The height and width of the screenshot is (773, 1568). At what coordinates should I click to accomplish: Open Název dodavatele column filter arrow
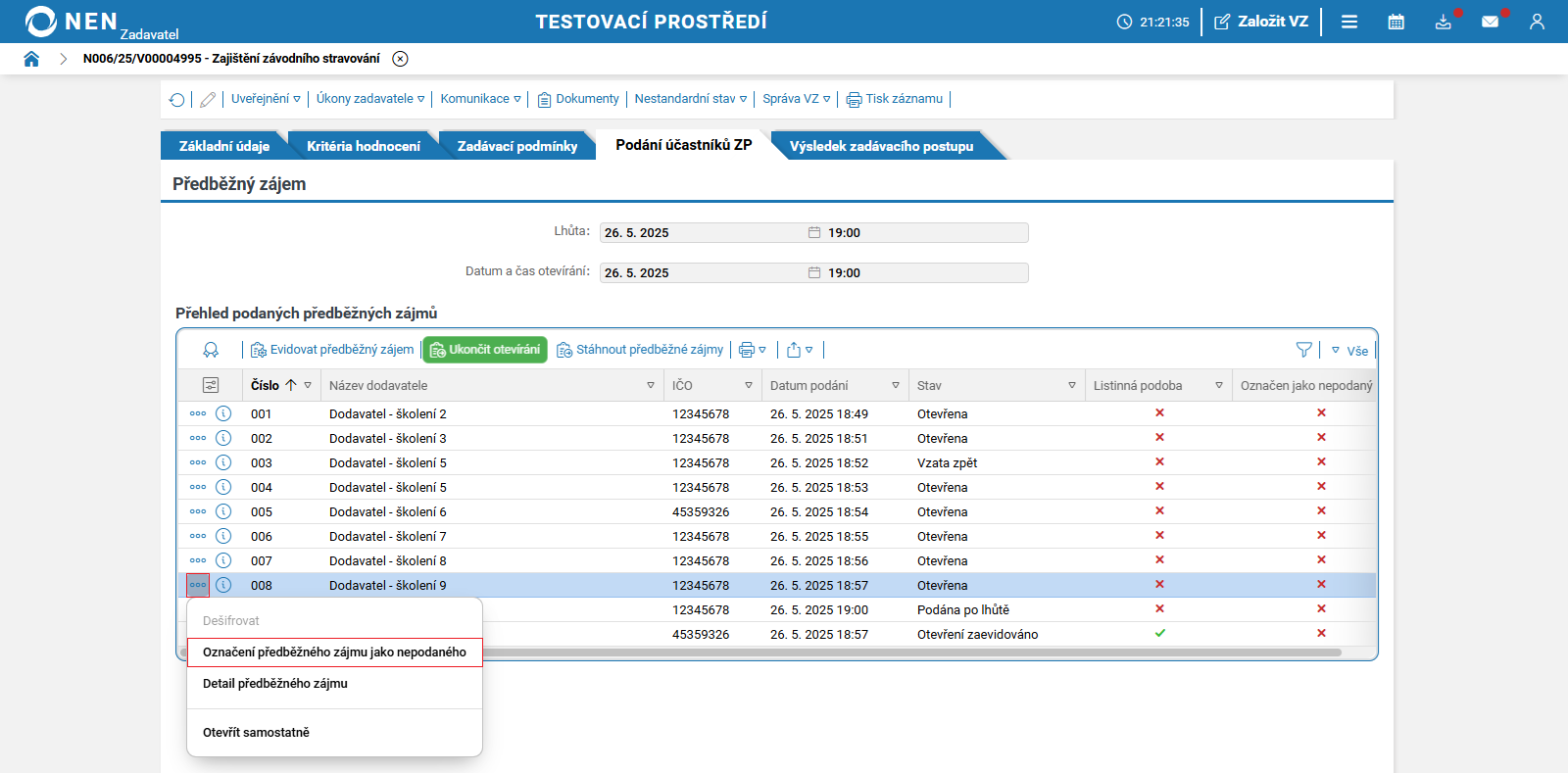point(651,386)
